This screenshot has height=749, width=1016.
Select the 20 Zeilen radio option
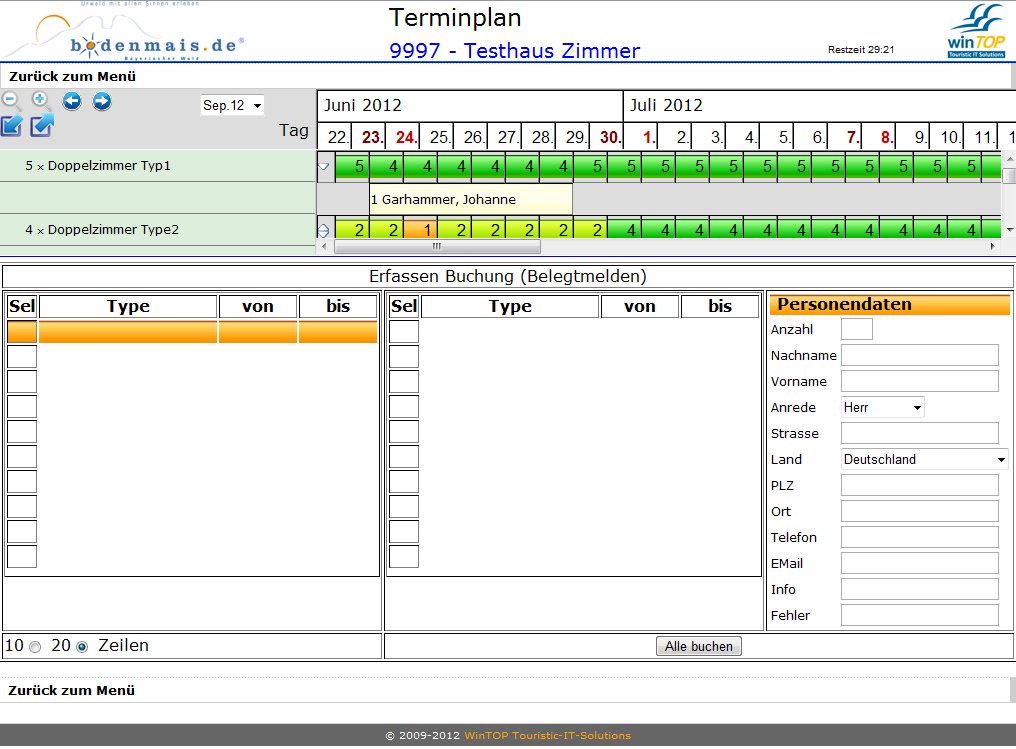[x=82, y=647]
